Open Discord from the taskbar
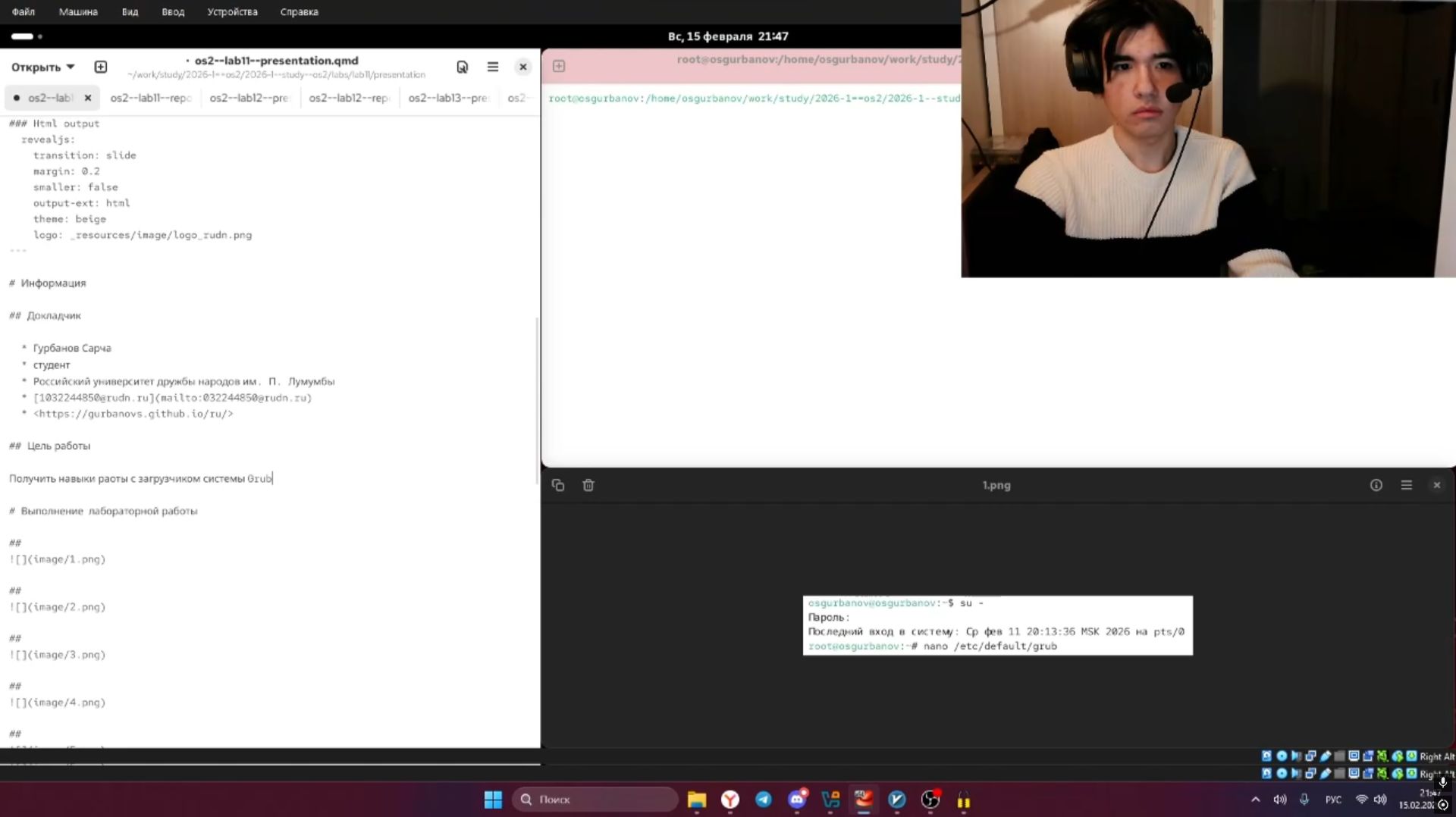 click(x=797, y=800)
